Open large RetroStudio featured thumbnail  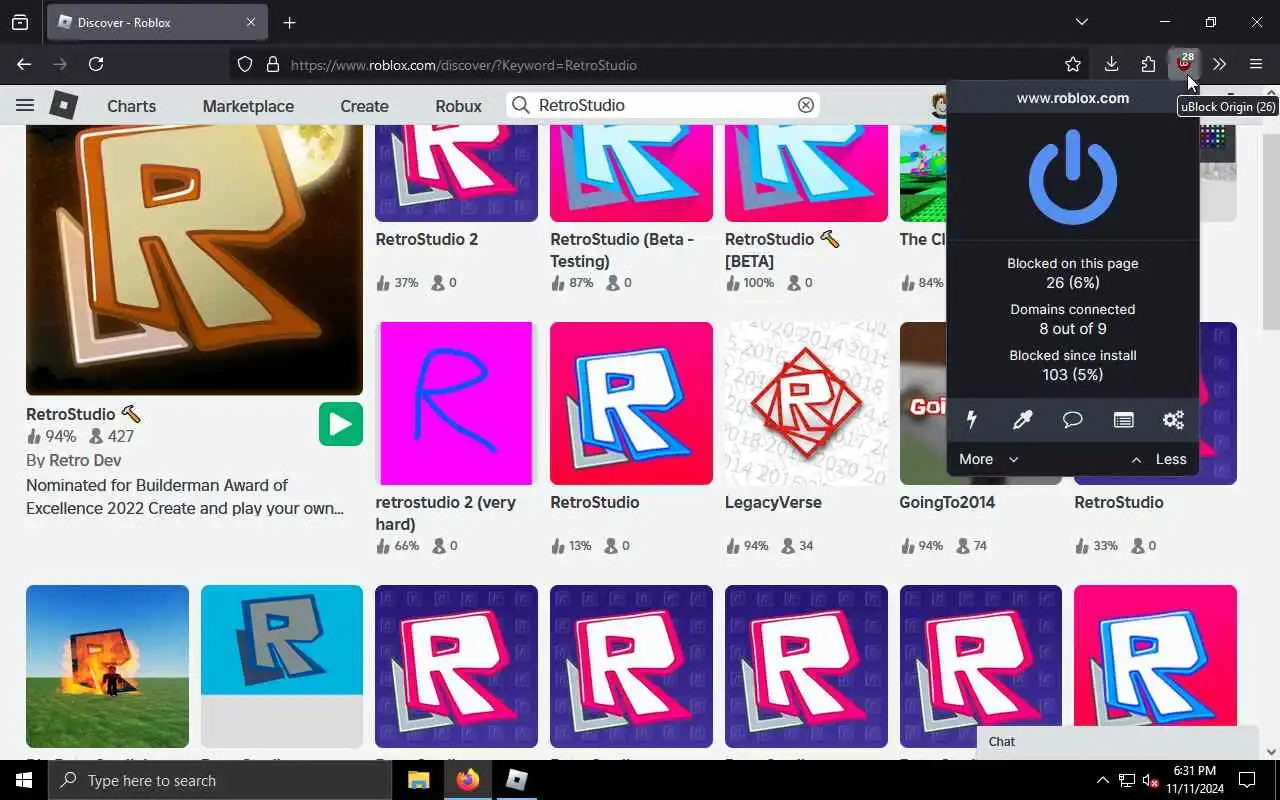(x=194, y=259)
